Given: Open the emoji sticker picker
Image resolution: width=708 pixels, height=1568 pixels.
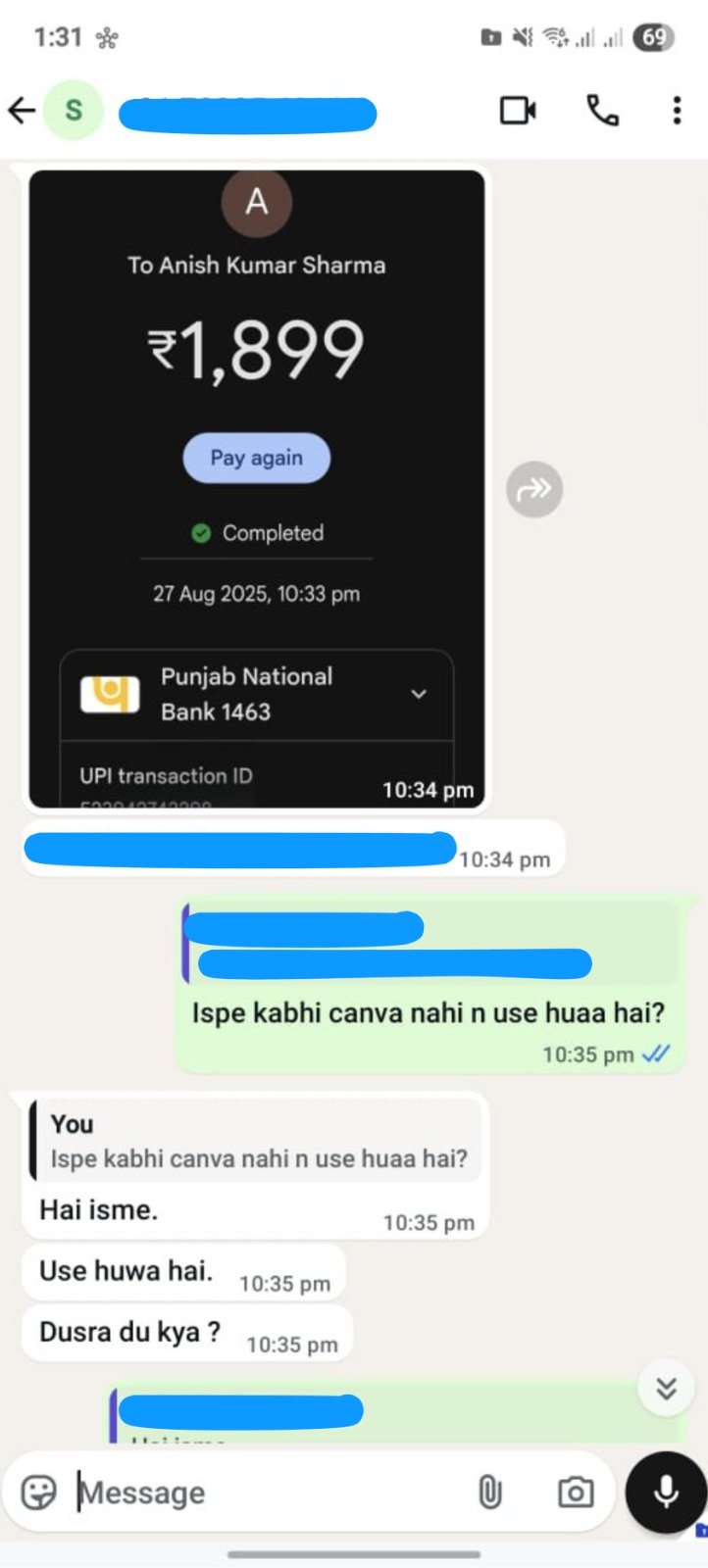Looking at the screenshot, I should tap(39, 1493).
